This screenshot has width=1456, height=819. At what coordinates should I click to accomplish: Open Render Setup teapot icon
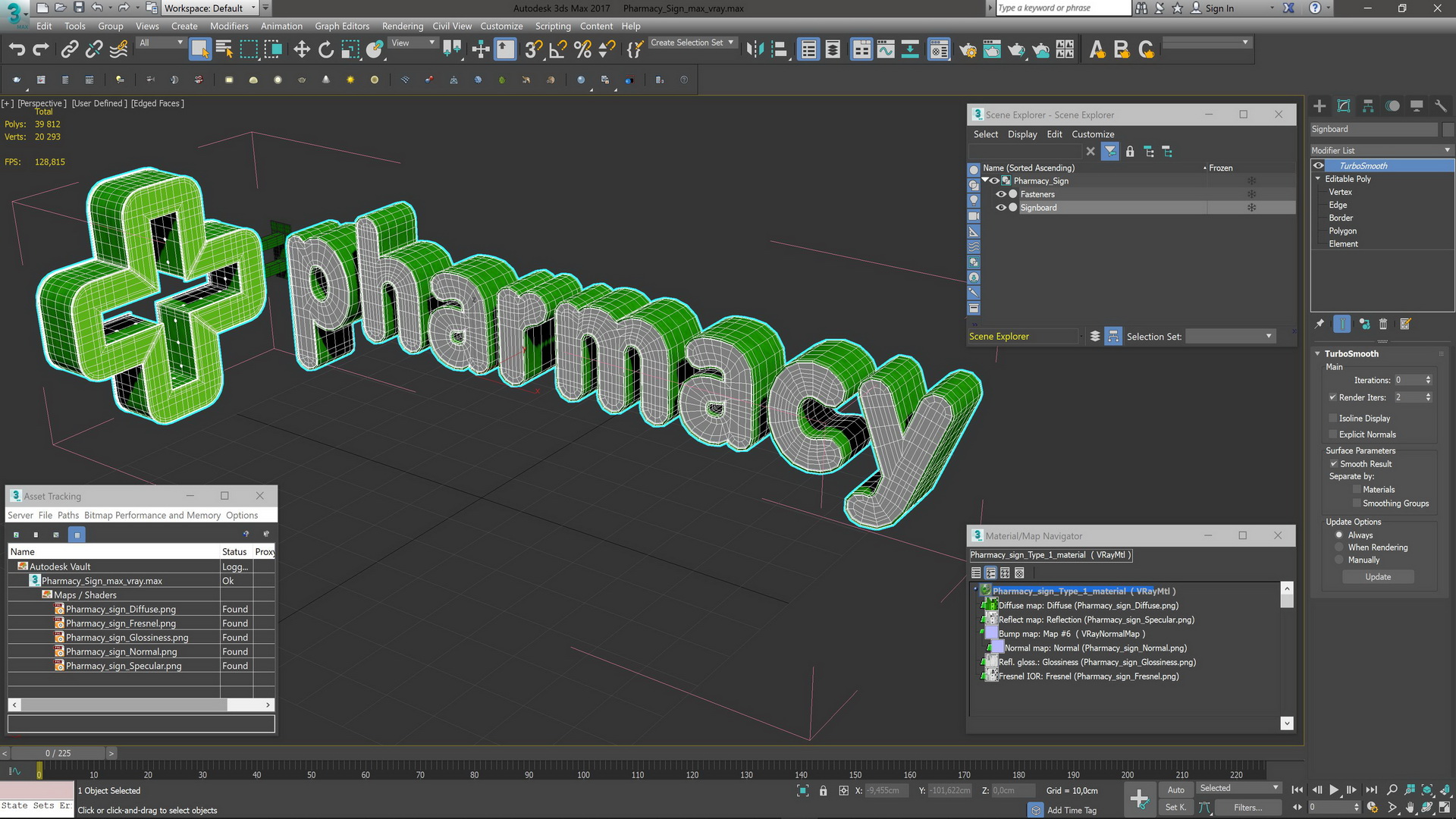tap(968, 50)
